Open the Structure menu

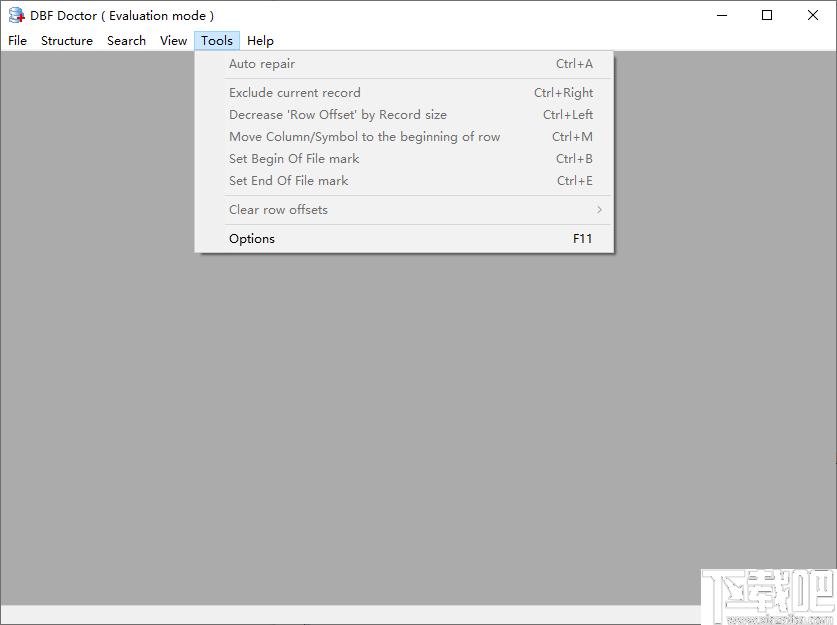tap(67, 41)
